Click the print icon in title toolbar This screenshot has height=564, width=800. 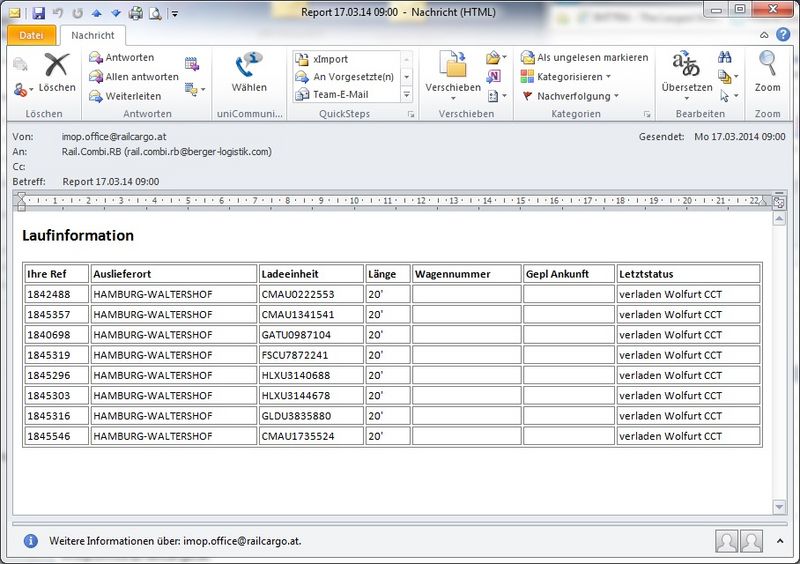[136, 13]
